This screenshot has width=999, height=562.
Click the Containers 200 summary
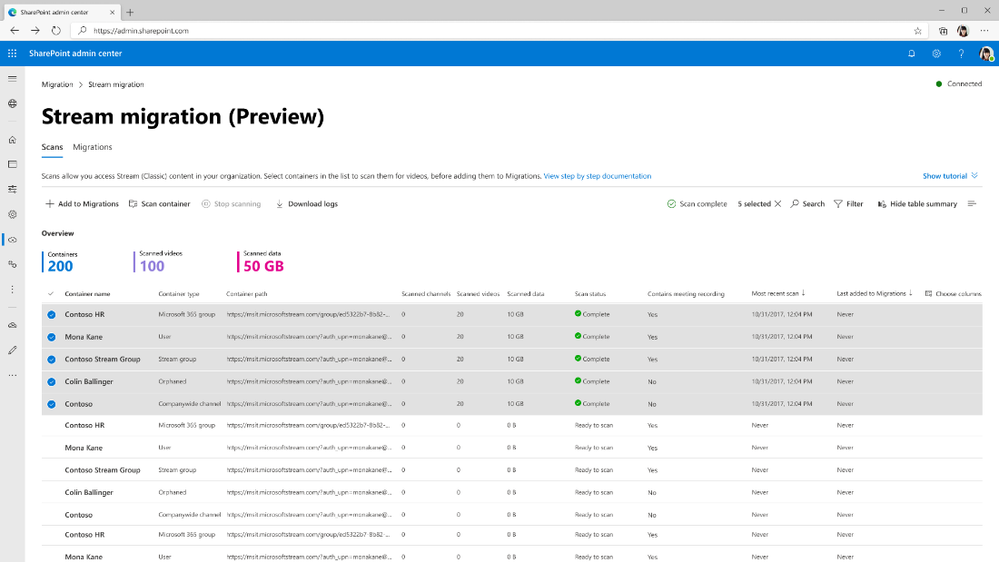point(61,262)
